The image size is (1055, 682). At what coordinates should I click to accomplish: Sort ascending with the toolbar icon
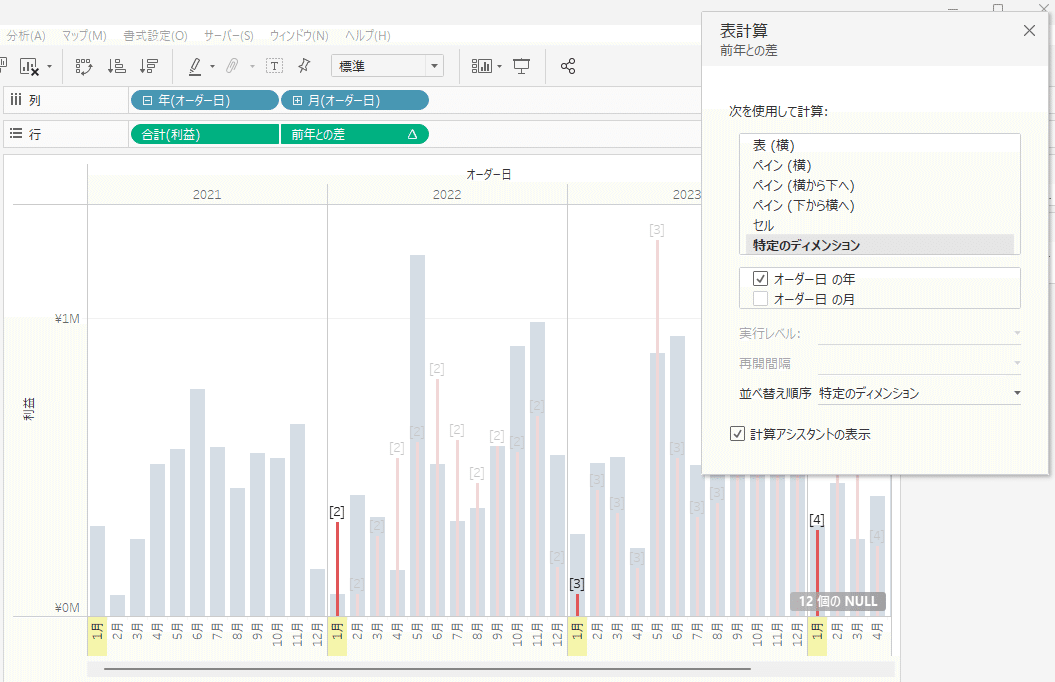116,66
